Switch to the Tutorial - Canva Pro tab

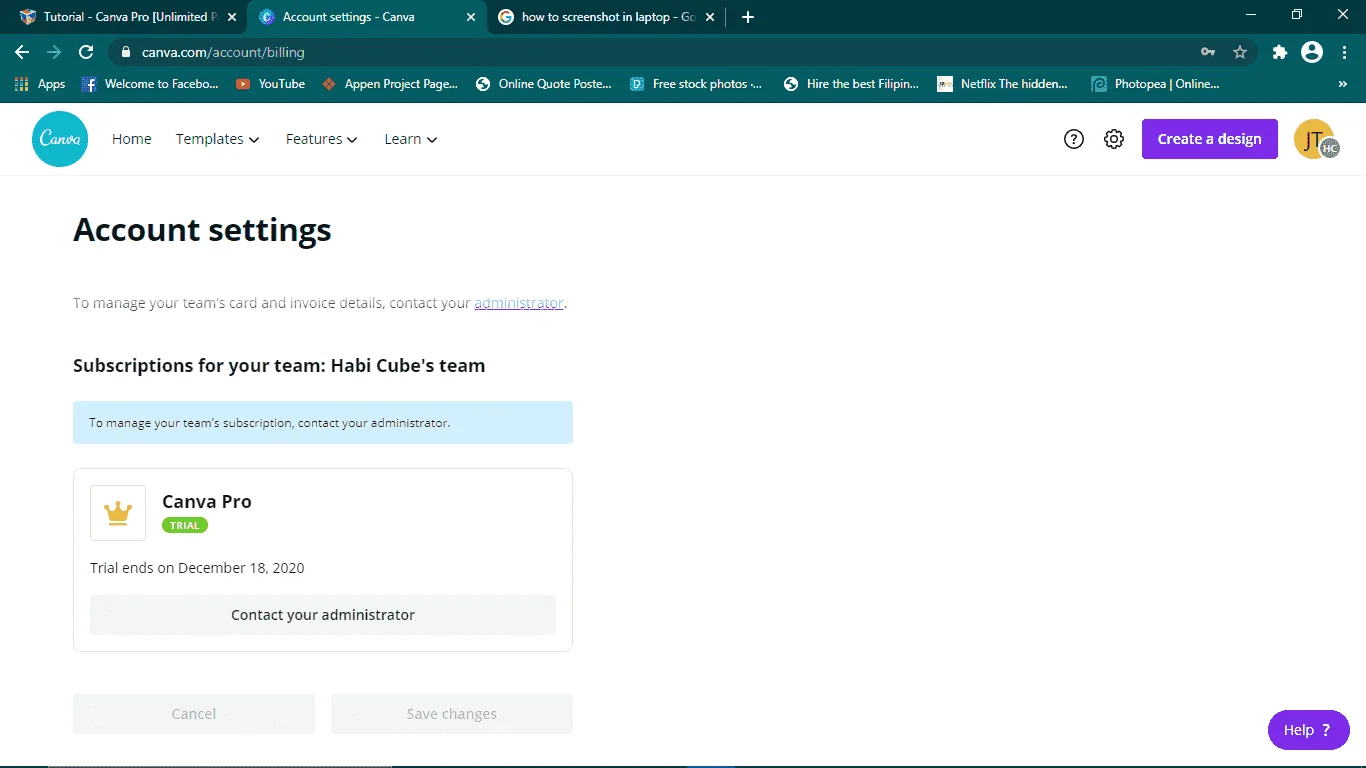125,17
